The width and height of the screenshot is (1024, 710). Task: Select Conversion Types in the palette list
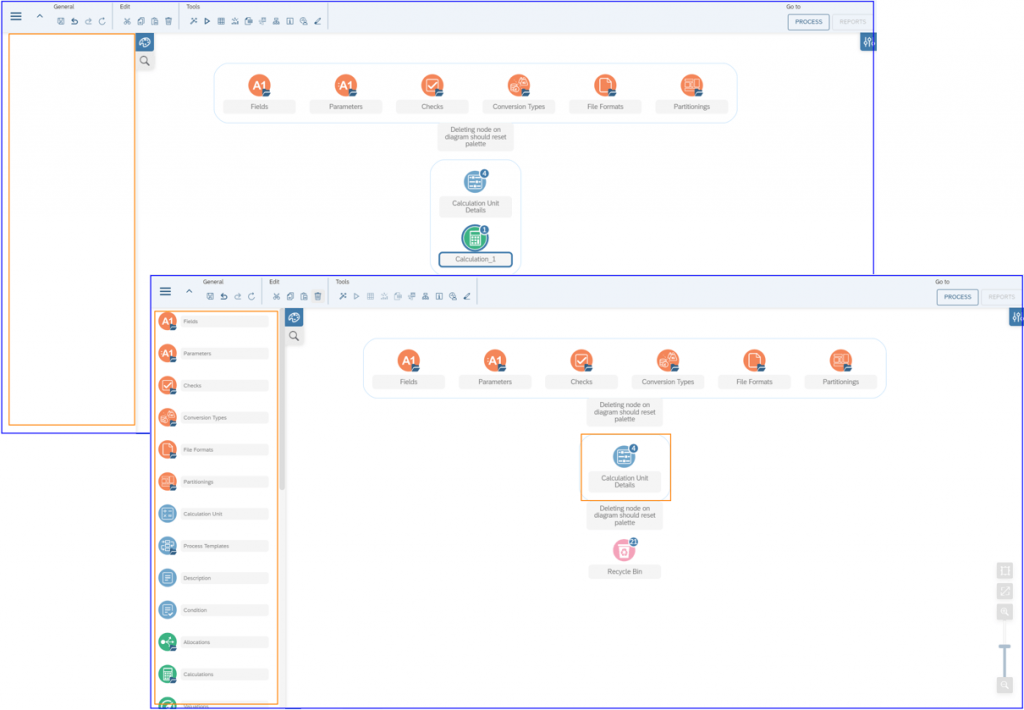coord(214,417)
